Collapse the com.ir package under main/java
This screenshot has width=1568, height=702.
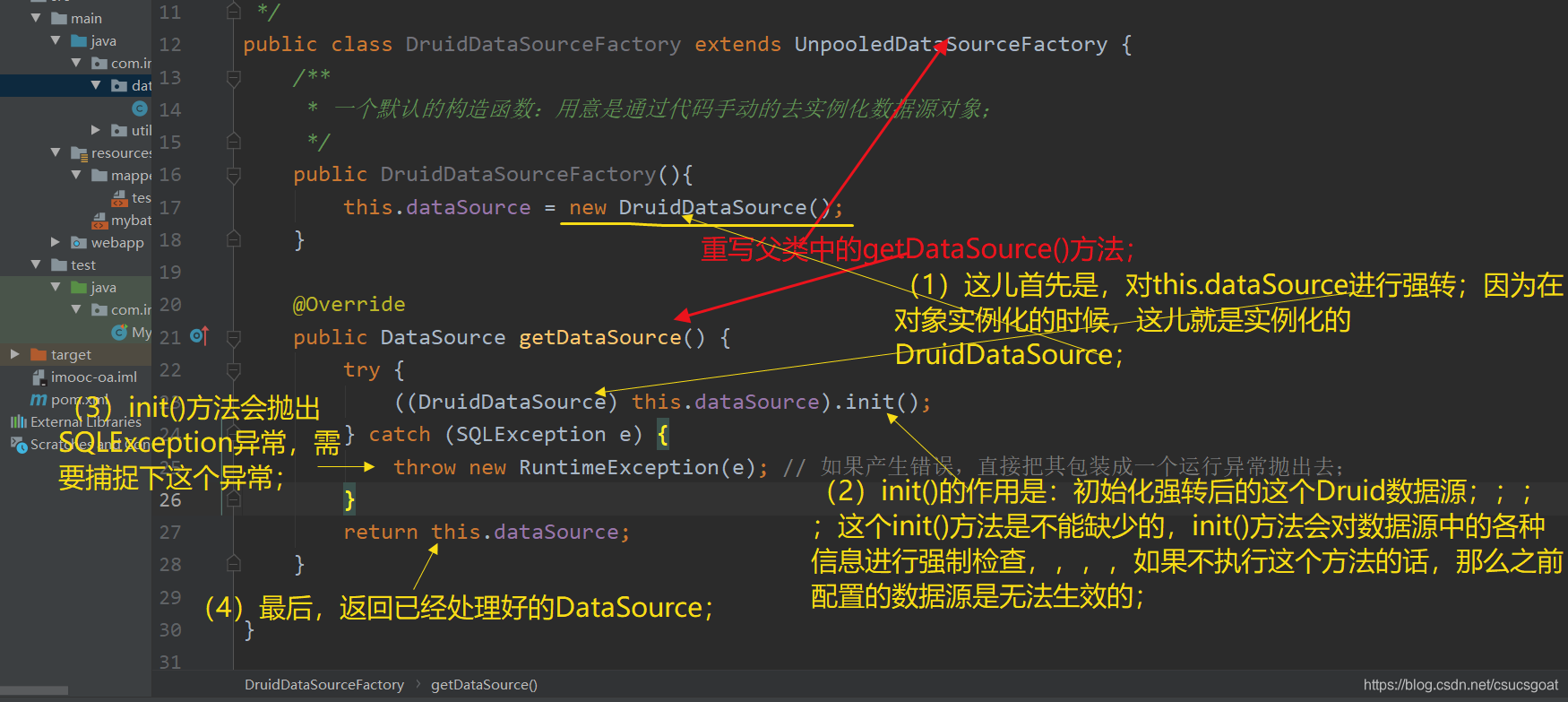[77, 64]
